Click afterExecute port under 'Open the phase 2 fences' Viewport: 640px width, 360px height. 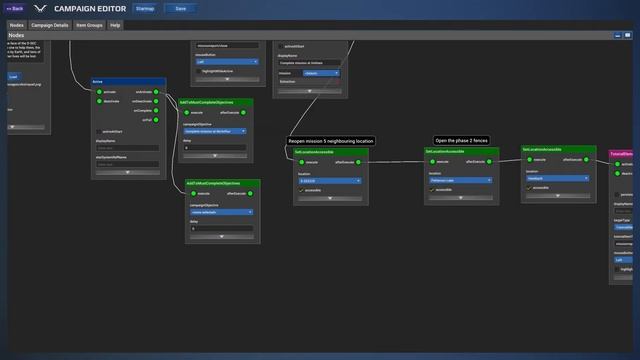click(x=489, y=162)
